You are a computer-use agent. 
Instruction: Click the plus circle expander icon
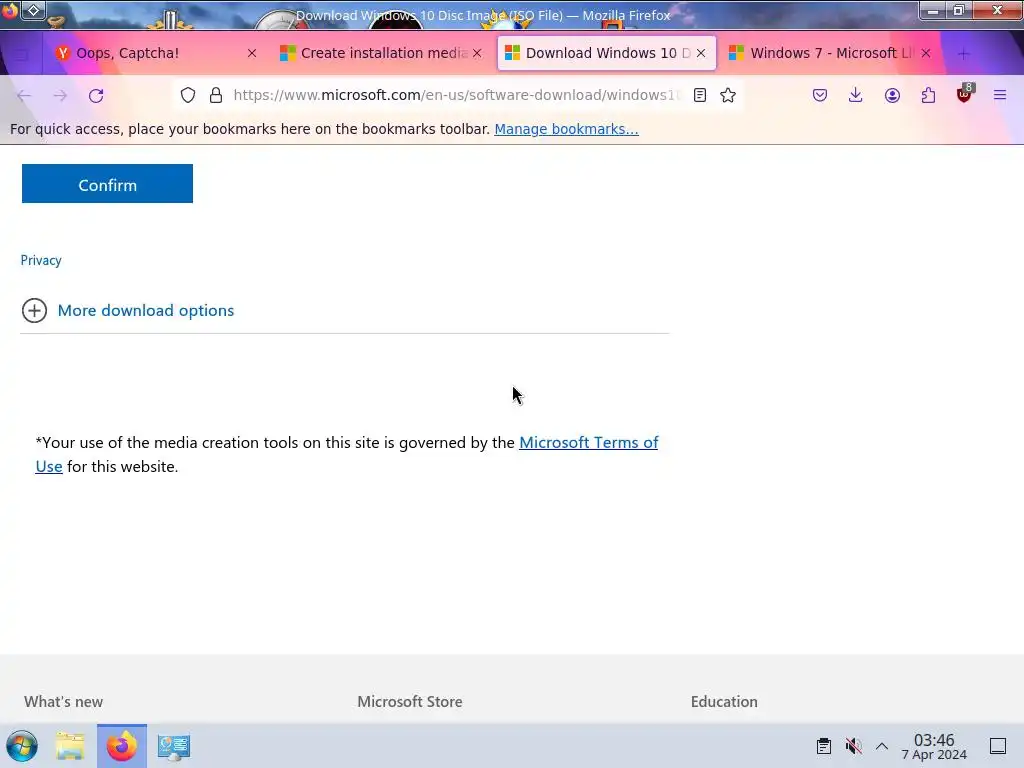pos(34,310)
